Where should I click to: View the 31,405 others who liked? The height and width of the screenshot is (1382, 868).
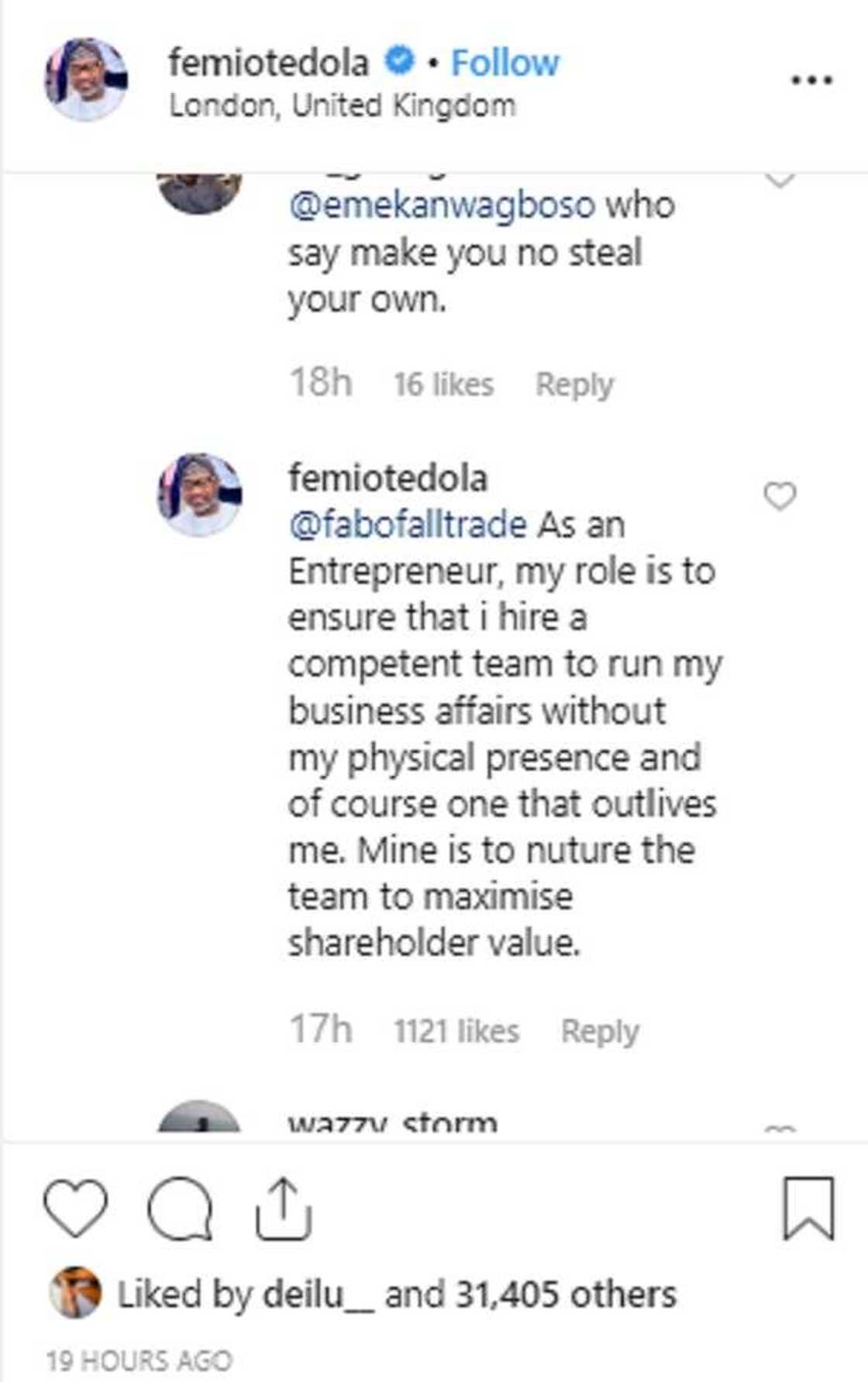(x=566, y=1294)
